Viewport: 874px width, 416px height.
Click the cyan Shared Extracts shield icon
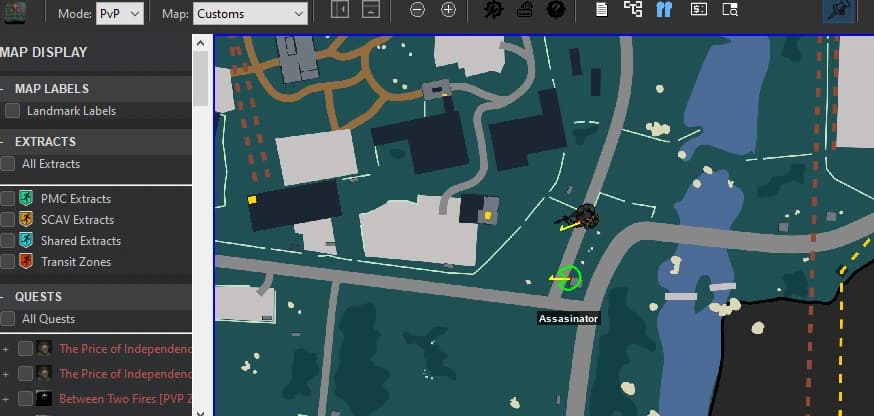point(26,240)
